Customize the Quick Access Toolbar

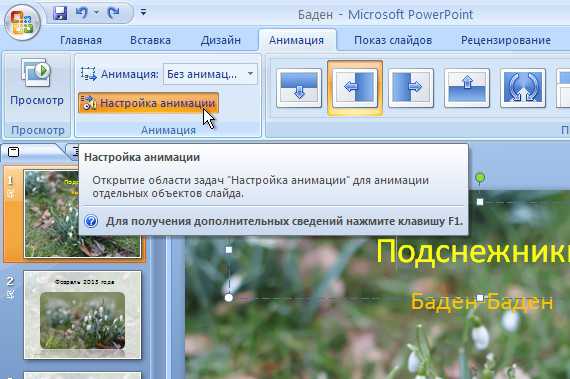pyautogui.click(x=143, y=13)
